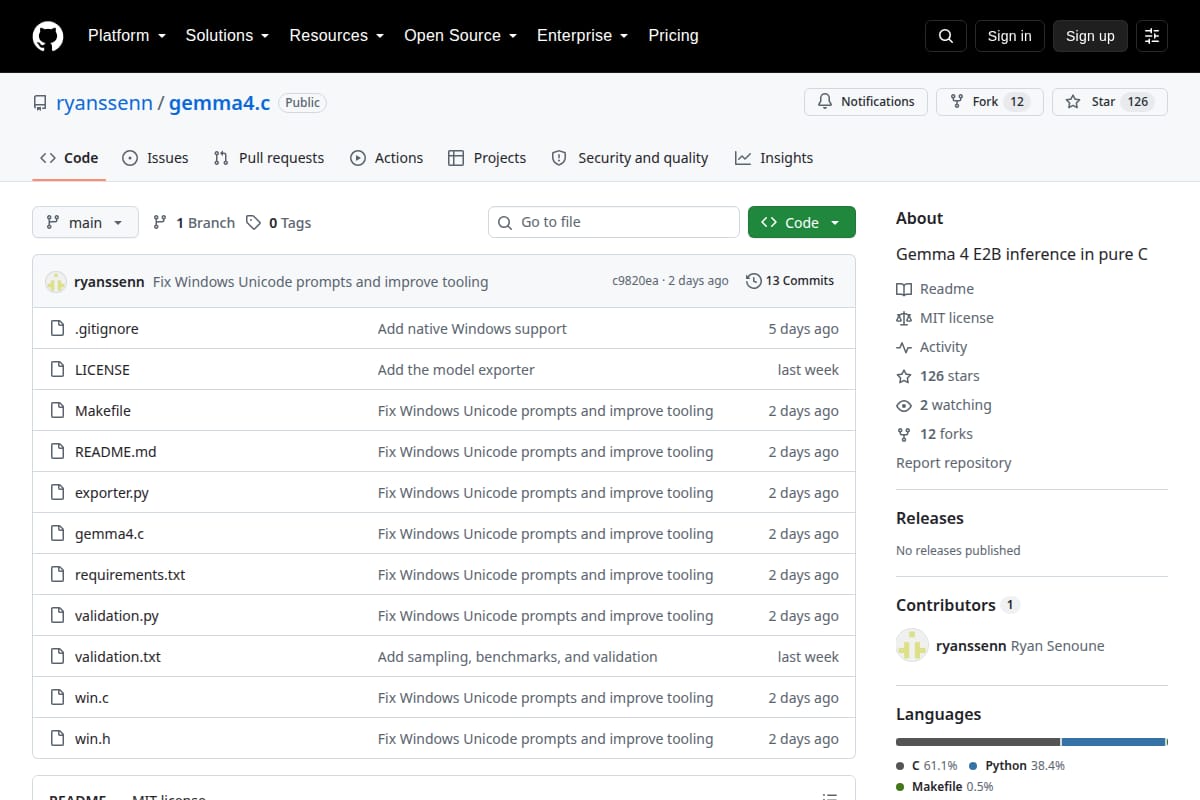Click the tag icon next to 0 Tags
1200x800 pixels.
click(x=254, y=222)
